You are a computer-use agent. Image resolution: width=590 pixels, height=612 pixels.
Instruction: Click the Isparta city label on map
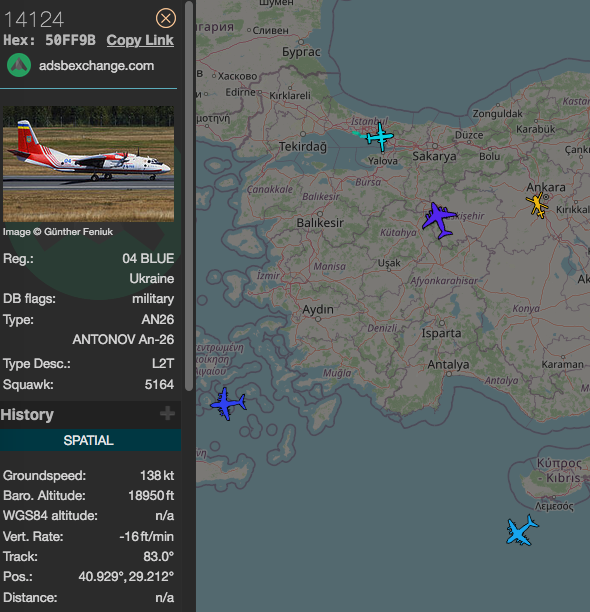(x=441, y=333)
